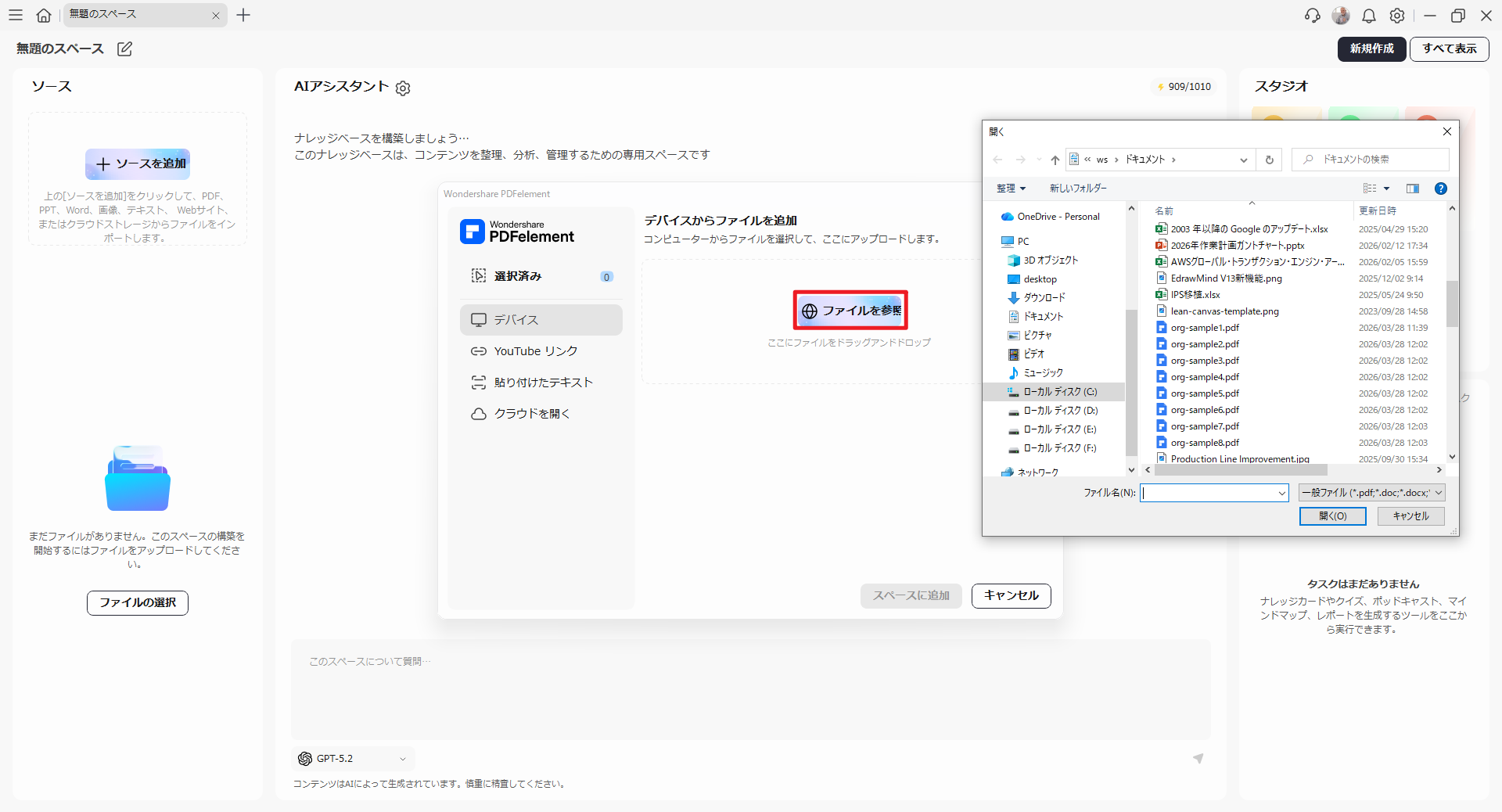Viewport: 1502px width, 812px height.
Task: Click the Up folder arrow in dialog
Action: [1055, 160]
